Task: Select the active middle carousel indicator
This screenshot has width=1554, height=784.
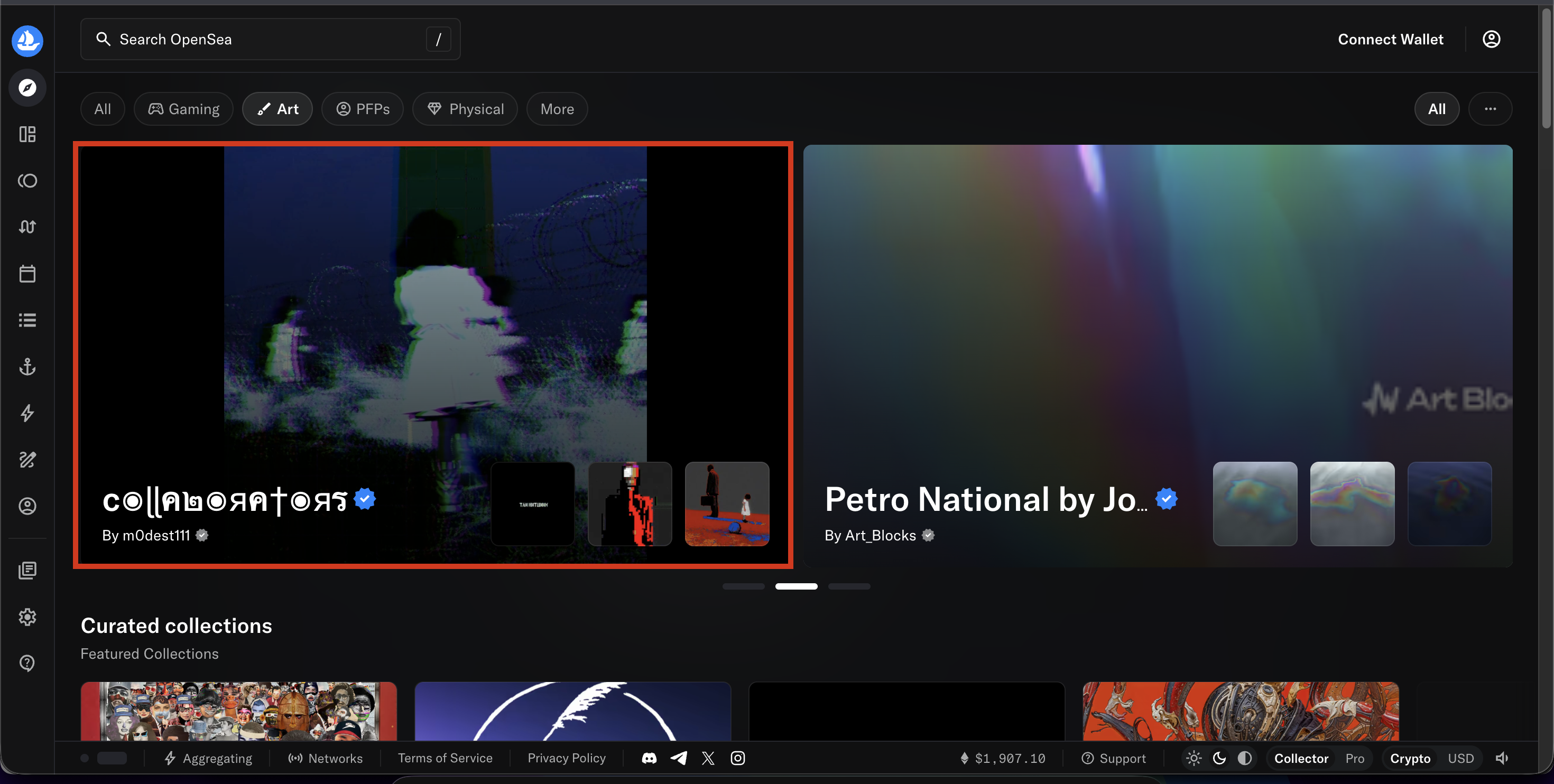Action: pos(797,586)
